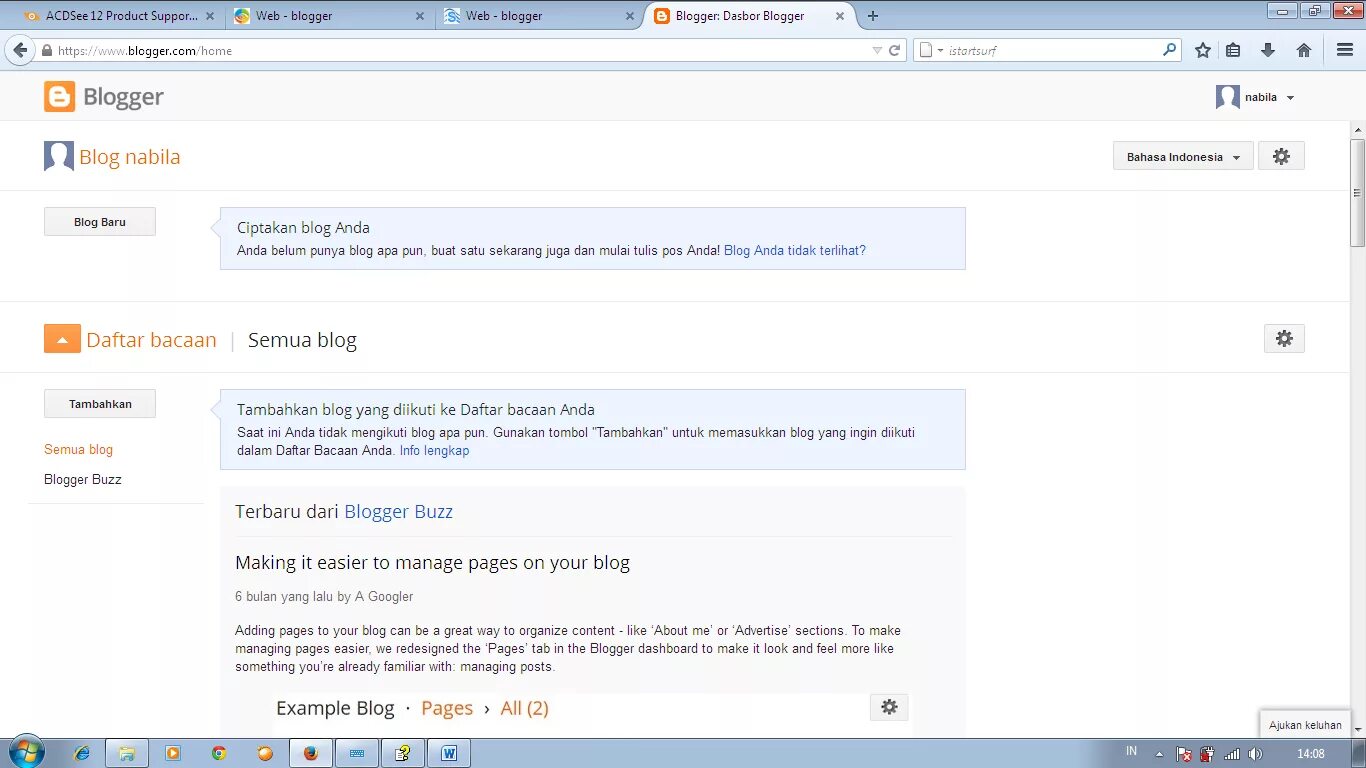Open reading list settings gear icon

1284,339
